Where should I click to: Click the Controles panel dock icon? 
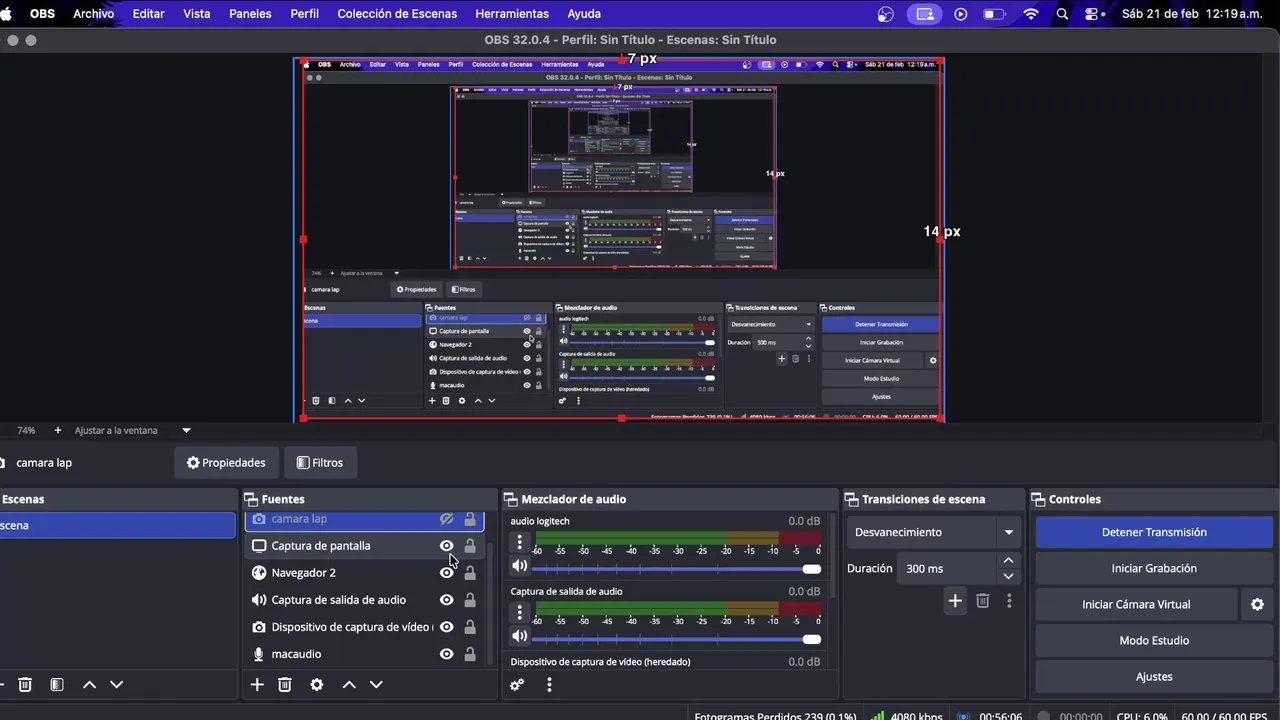coord(1038,499)
